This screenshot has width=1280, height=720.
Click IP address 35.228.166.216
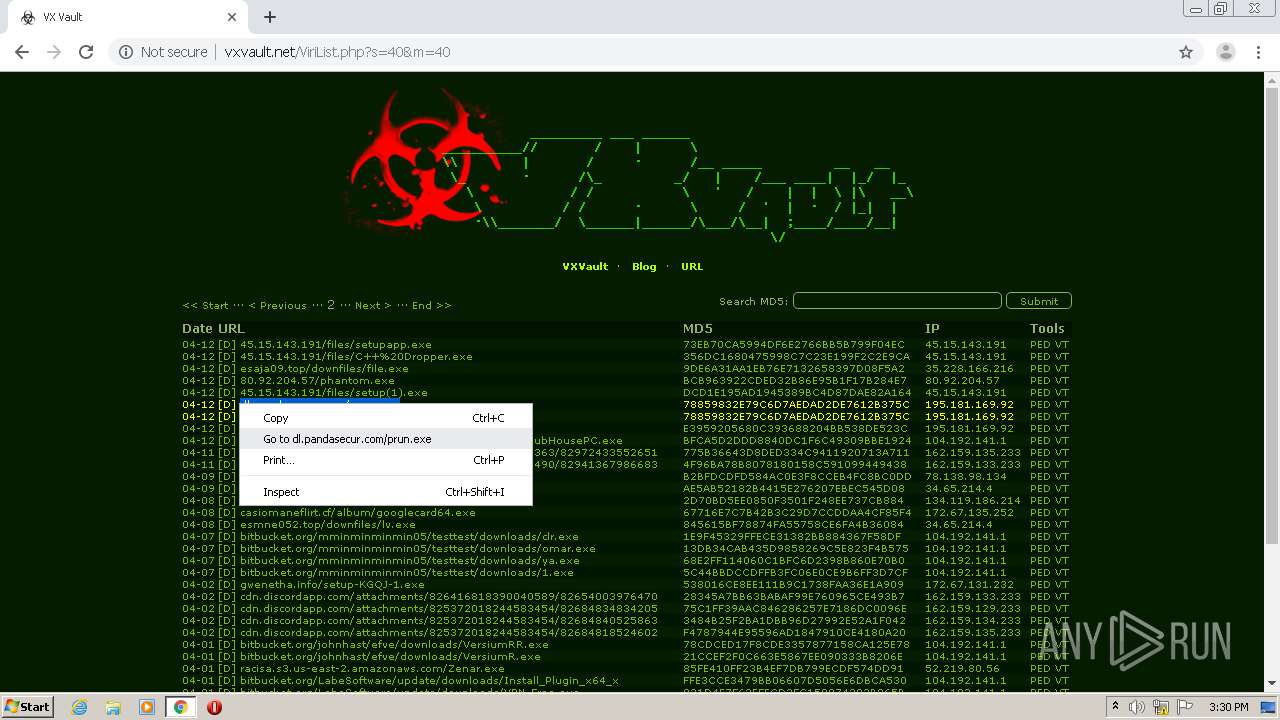click(969, 369)
